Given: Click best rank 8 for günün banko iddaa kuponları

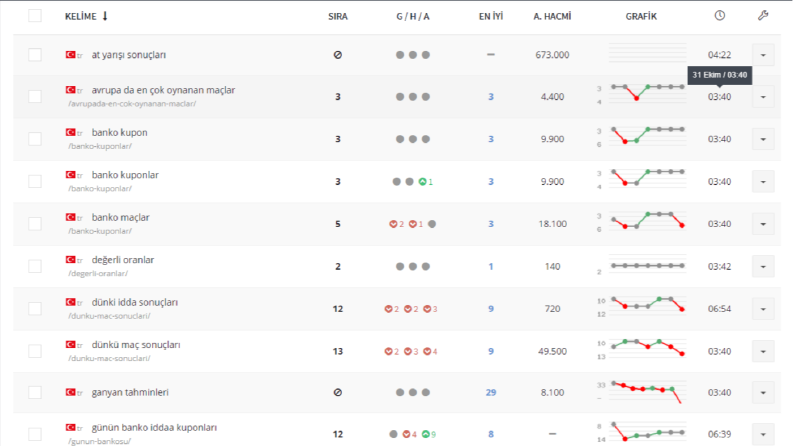Looking at the screenshot, I should click(491, 434).
